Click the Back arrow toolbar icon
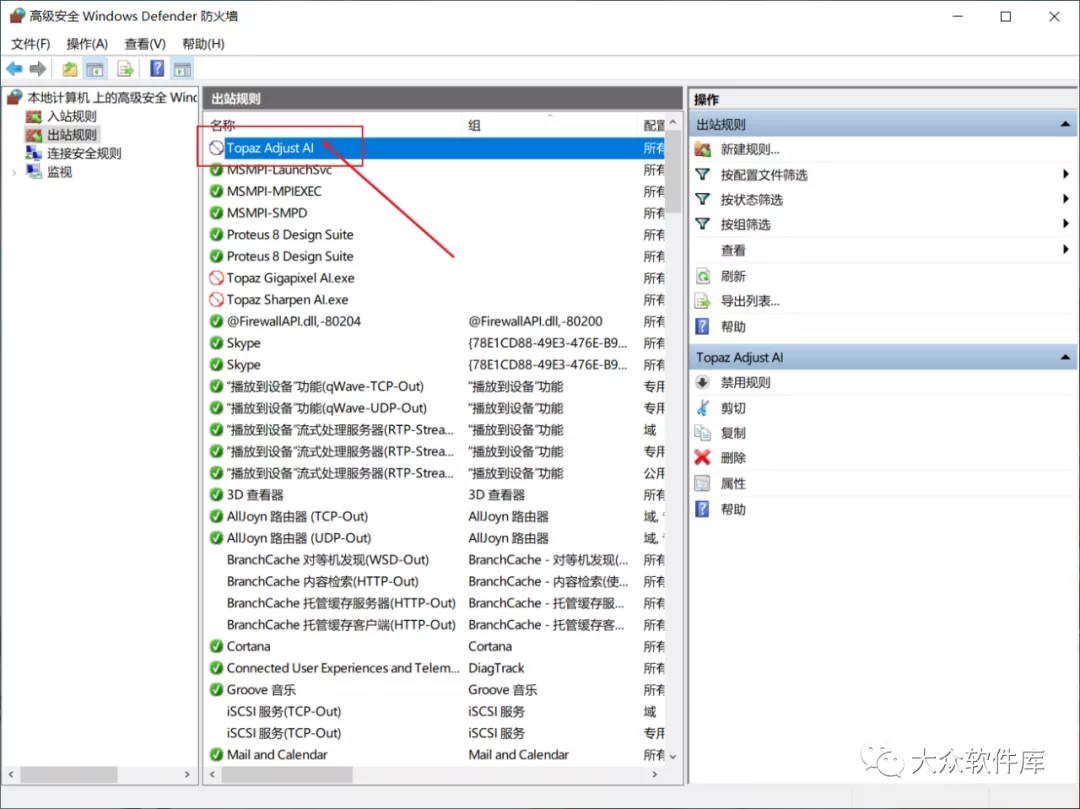The height and width of the screenshot is (809, 1080). point(14,69)
